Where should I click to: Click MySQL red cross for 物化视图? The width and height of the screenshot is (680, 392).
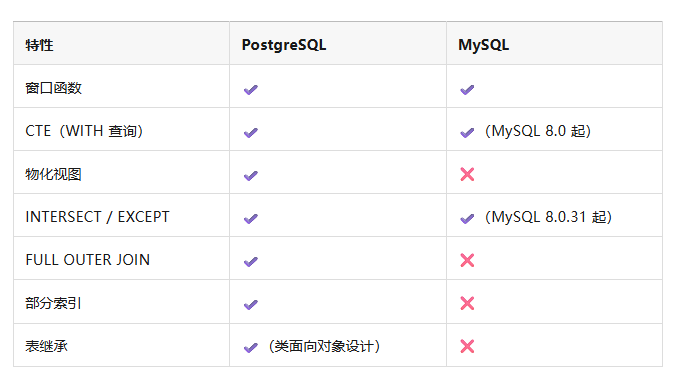pos(467,174)
